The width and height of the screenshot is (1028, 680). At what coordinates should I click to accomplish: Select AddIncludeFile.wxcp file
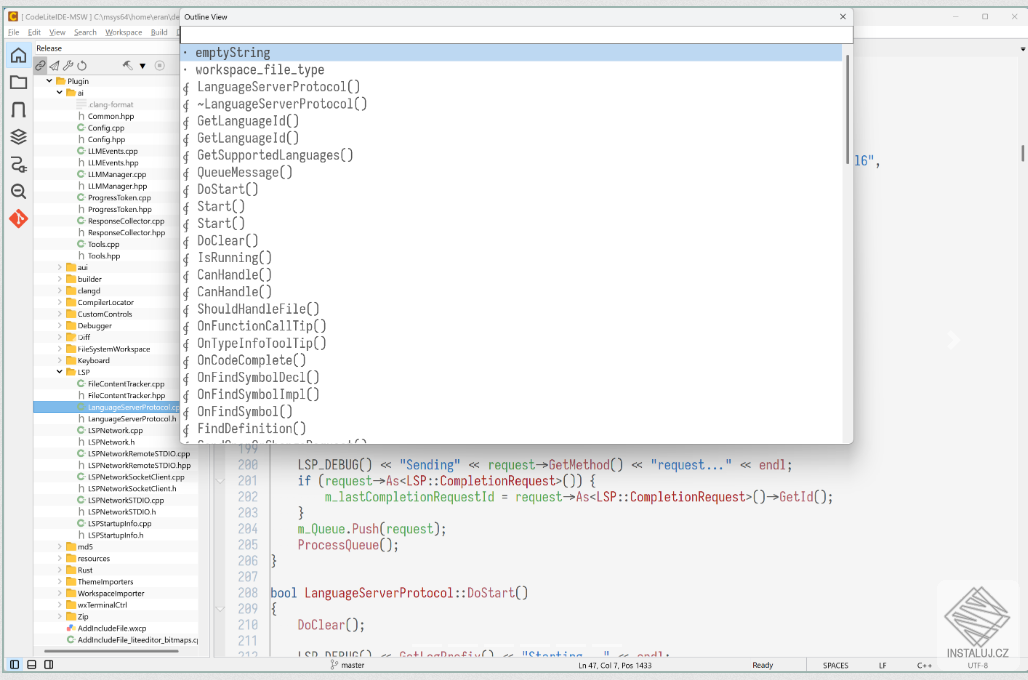pos(111,628)
